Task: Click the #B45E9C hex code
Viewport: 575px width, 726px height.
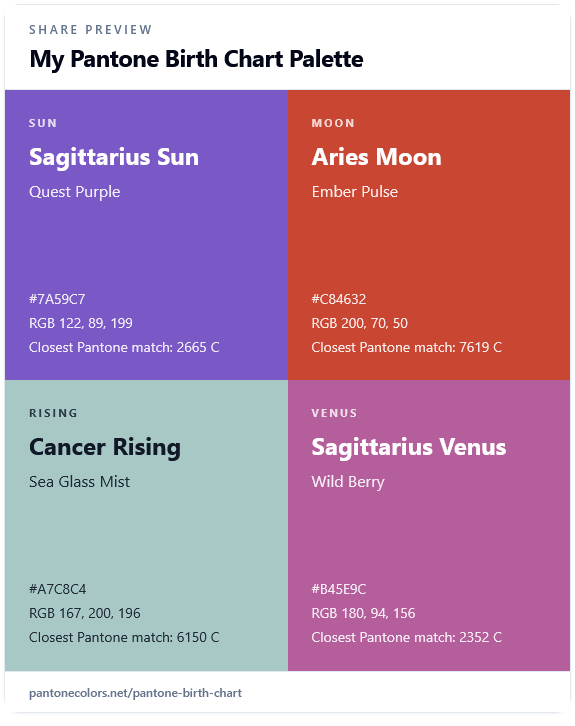Action: (338, 589)
